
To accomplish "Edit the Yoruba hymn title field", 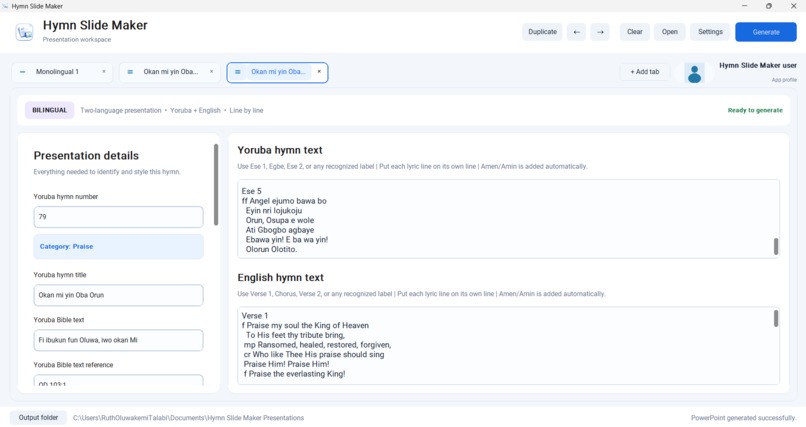I will [118, 295].
